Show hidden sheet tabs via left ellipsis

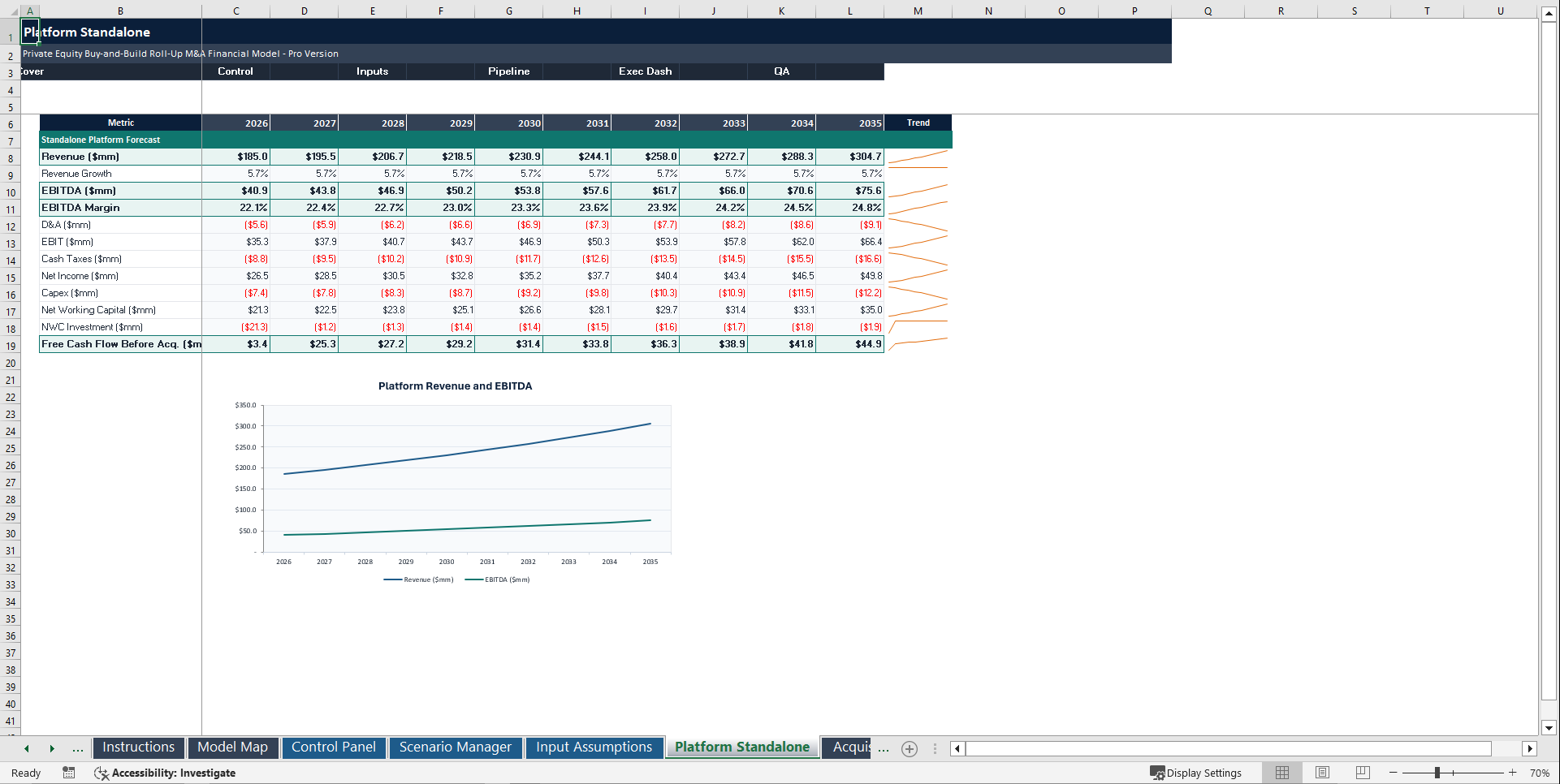(78, 749)
